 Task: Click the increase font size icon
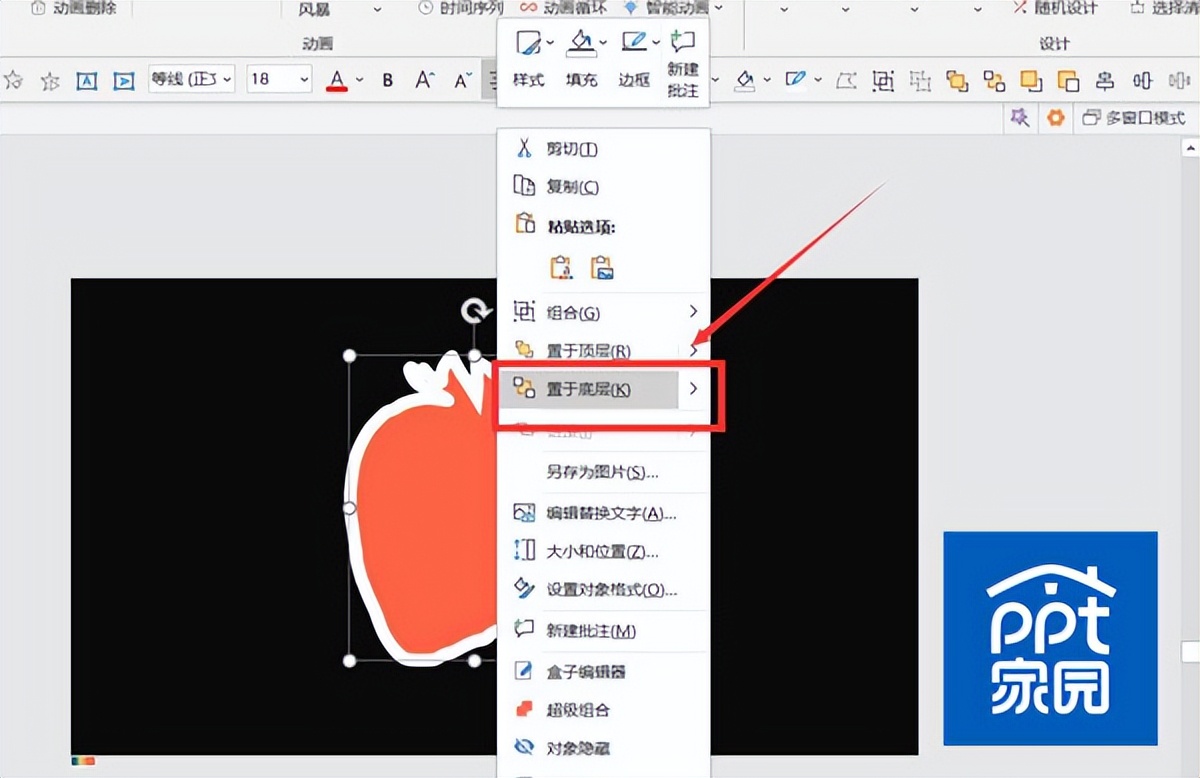[424, 79]
